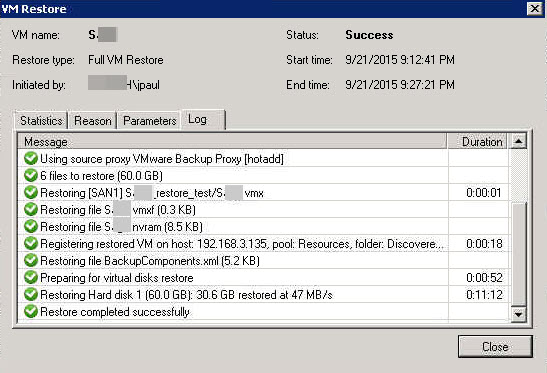
Task: Click success icon on 'Preparing for virtual disks' row
Action: tap(31, 277)
